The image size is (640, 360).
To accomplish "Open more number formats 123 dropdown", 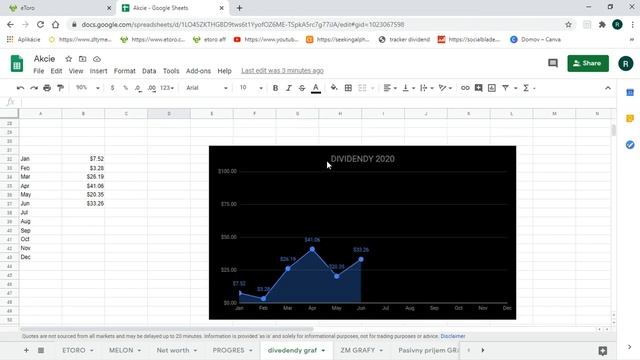I will coord(167,88).
